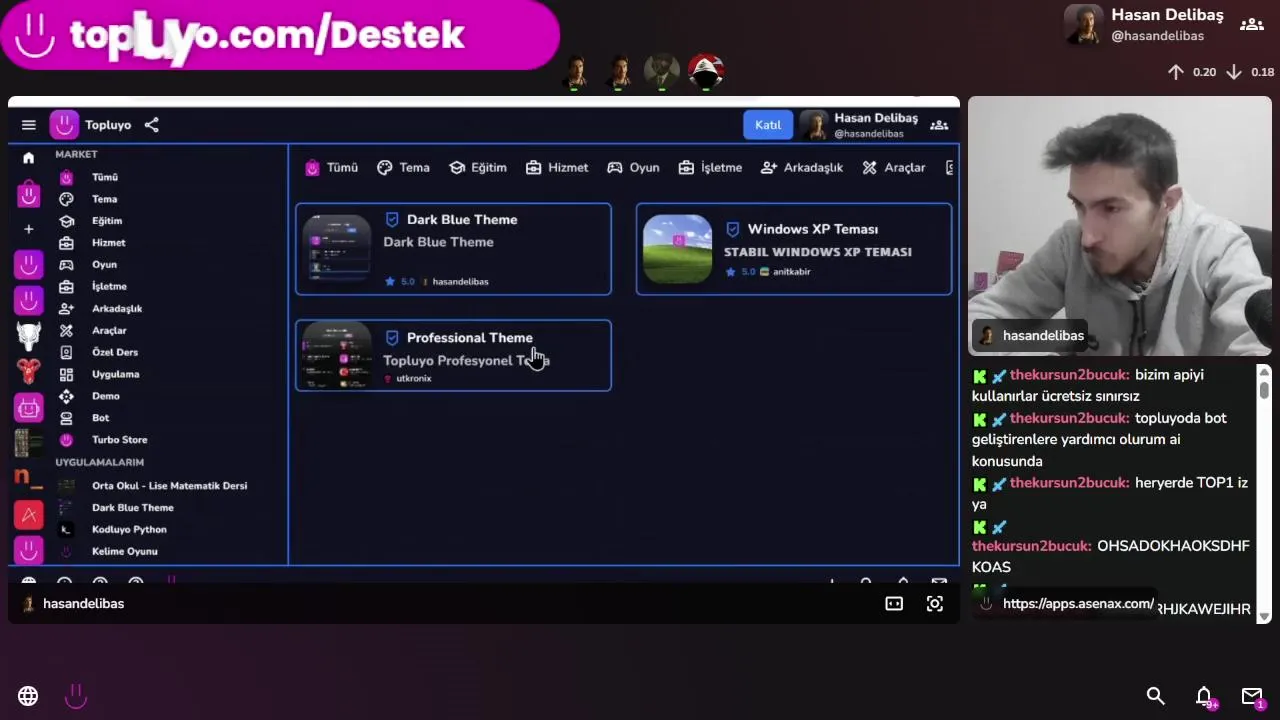Open the notifications bell icon
Image resolution: width=1280 pixels, height=720 pixels.
tap(1204, 696)
